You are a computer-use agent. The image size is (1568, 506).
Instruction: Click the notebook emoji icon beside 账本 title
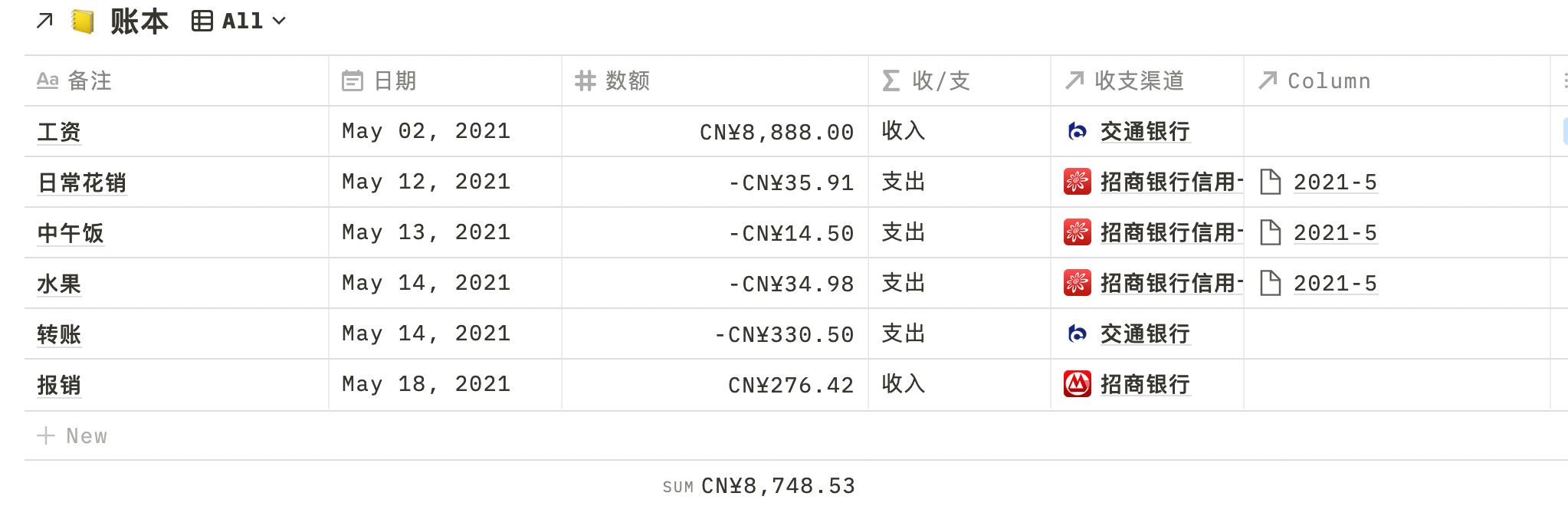[84, 20]
